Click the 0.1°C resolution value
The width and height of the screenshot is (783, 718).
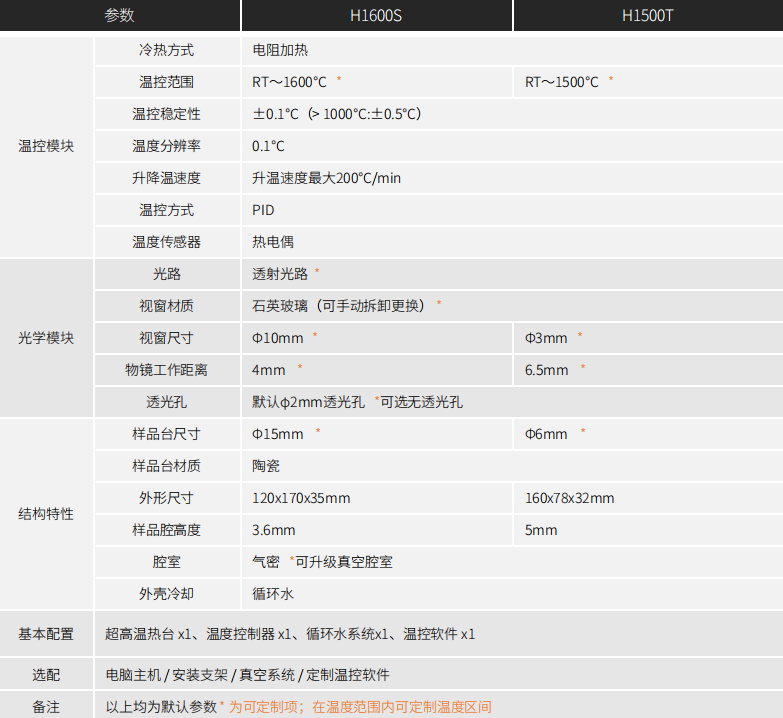pos(268,146)
